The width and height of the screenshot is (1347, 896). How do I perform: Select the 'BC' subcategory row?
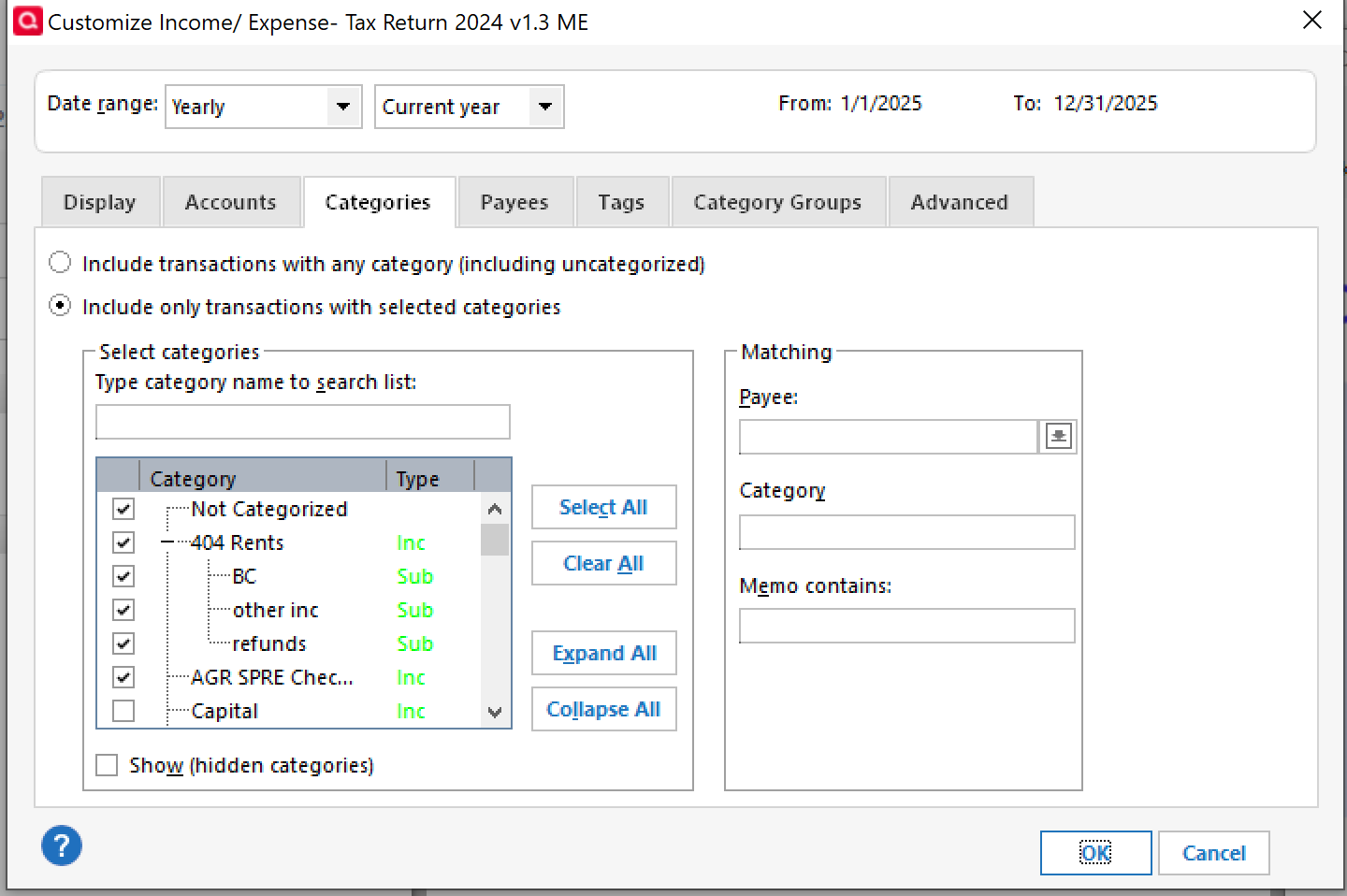[x=244, y=576]
